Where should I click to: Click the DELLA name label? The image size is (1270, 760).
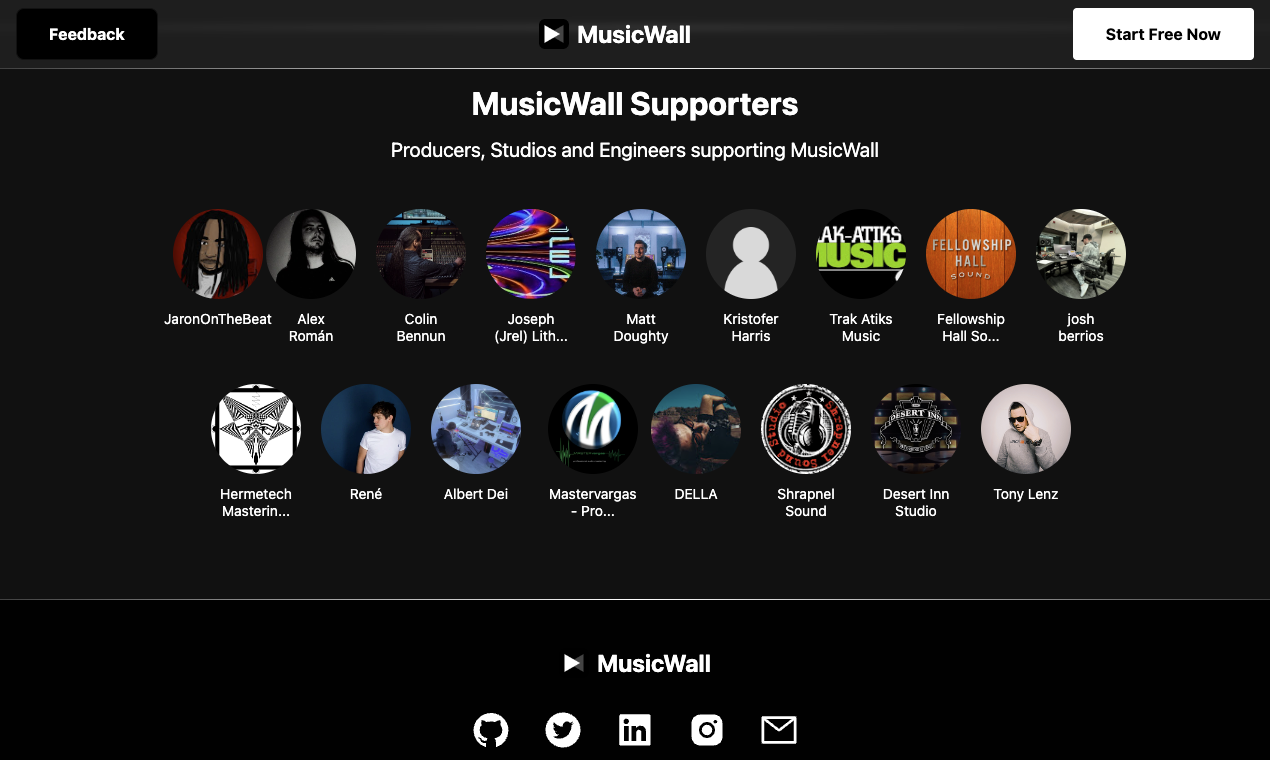click(696, 494)
